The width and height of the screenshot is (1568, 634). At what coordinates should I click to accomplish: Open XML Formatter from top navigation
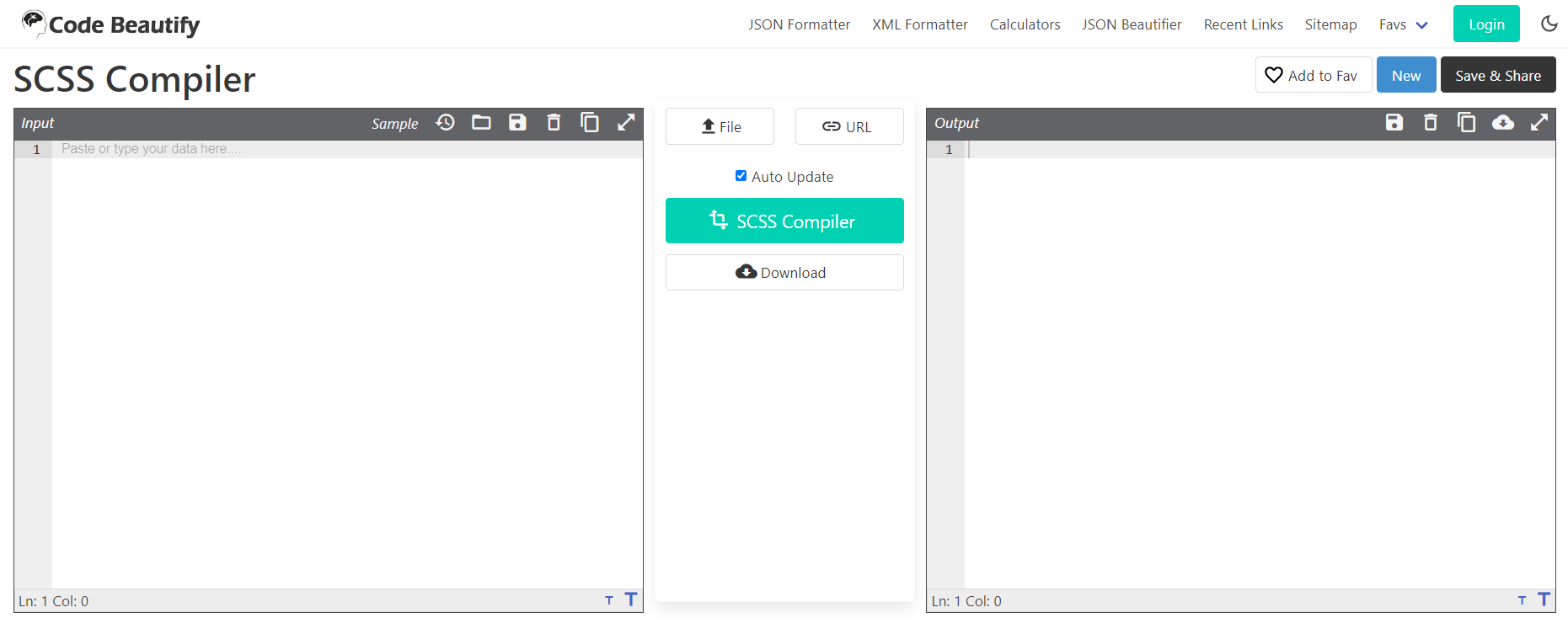(x=920, y=24)
